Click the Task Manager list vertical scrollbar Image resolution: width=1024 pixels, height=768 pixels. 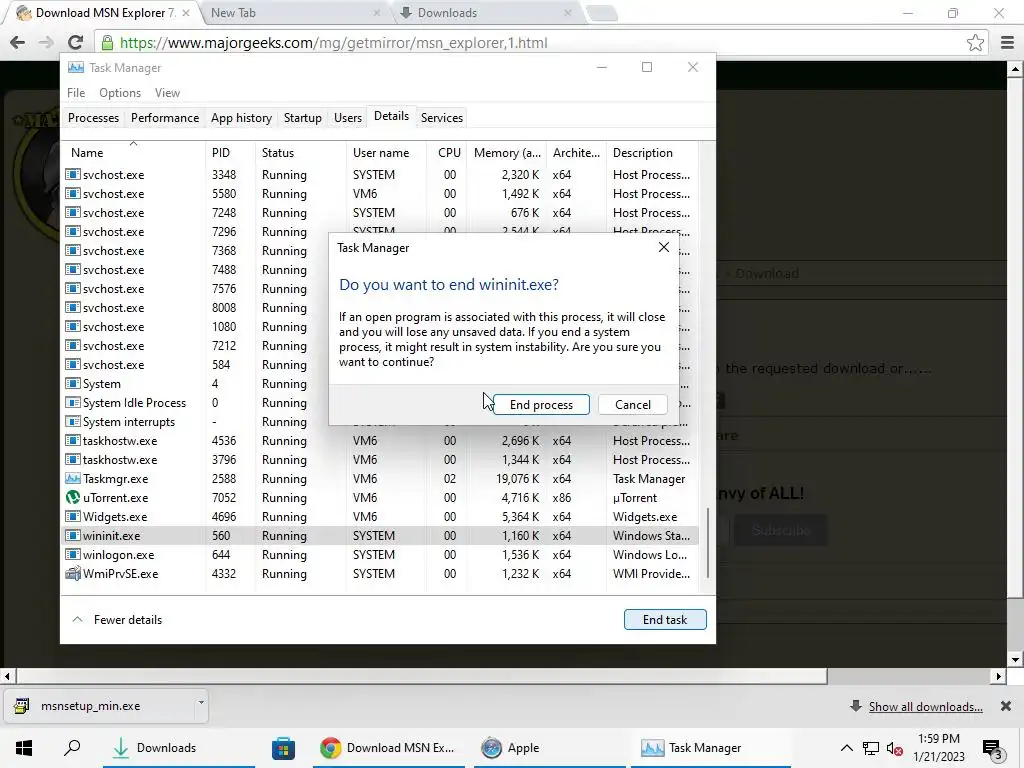point(708,543)
